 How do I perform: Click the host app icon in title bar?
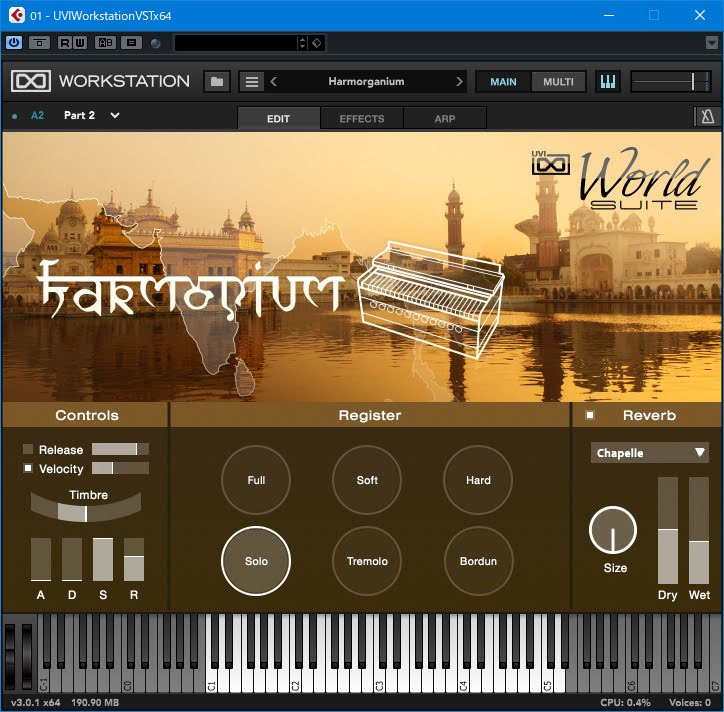click(17, 15)
